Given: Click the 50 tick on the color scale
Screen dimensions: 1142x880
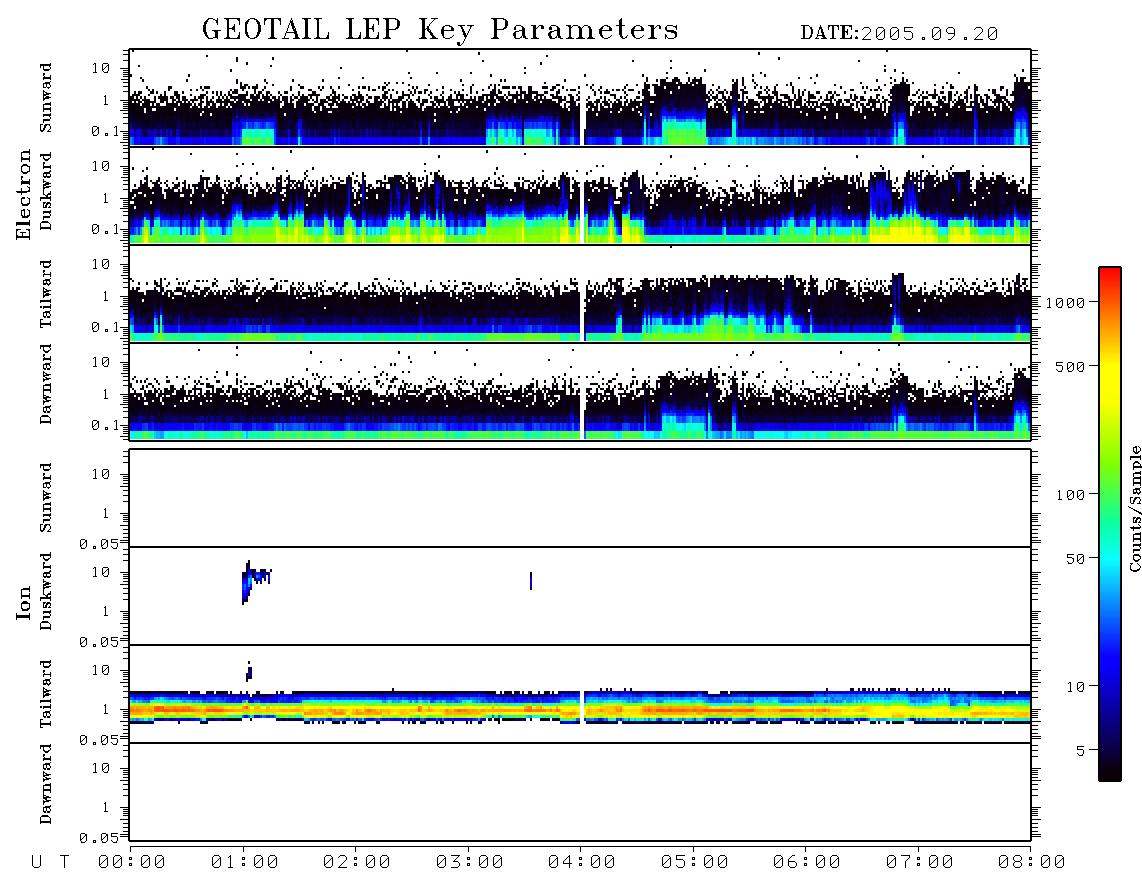Looking at the screenshot, I should tap(1075, 559).
